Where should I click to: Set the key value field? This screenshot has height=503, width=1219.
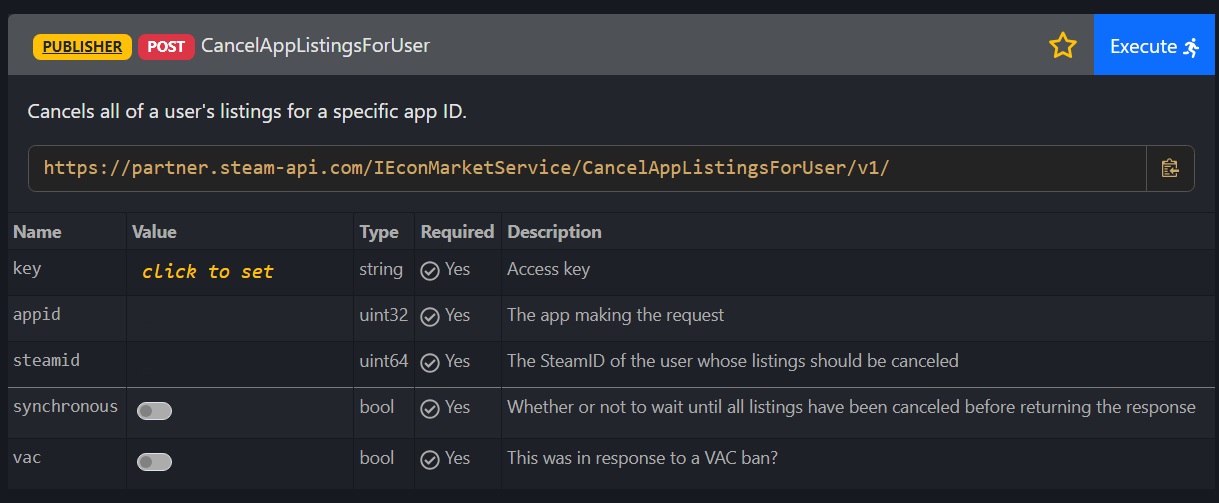(x=239, y=272)
